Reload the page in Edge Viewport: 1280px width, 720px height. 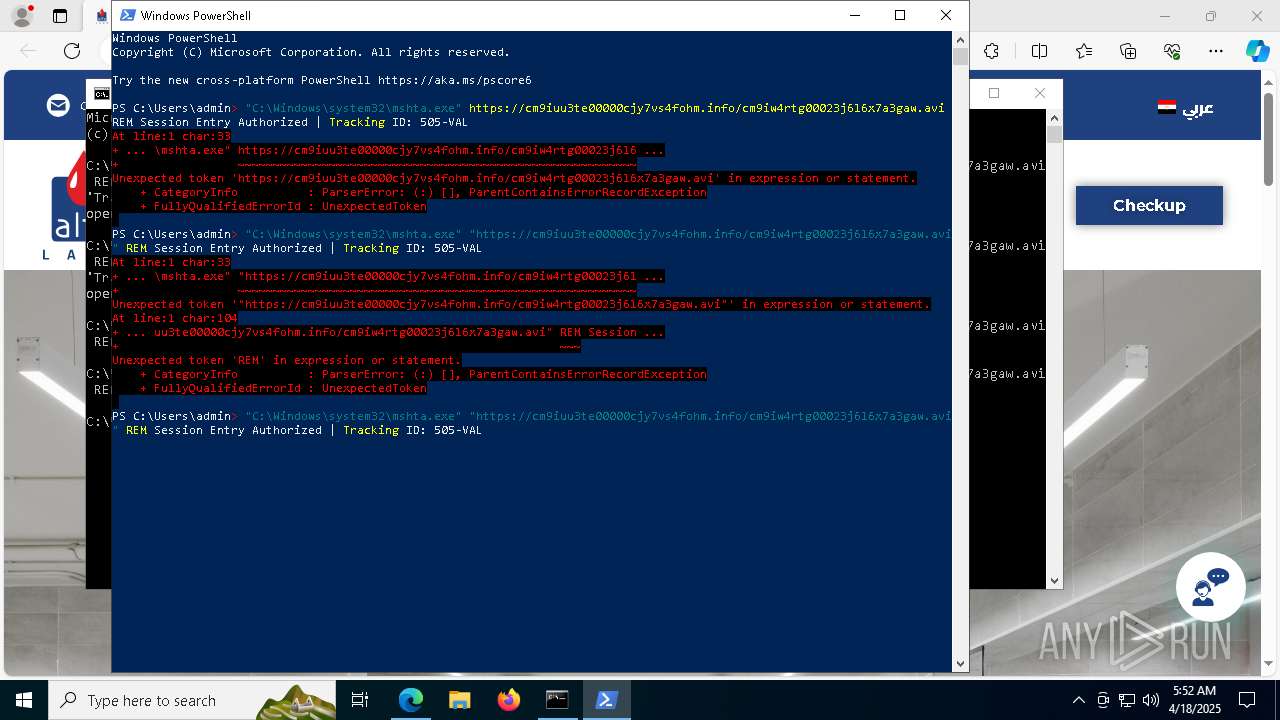[72, 51]
